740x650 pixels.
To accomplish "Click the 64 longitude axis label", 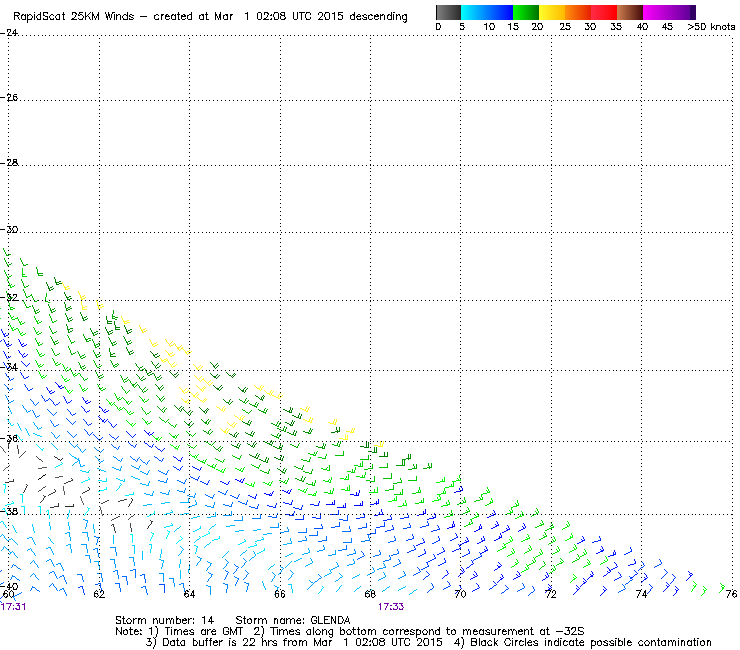I will point(189,594).
